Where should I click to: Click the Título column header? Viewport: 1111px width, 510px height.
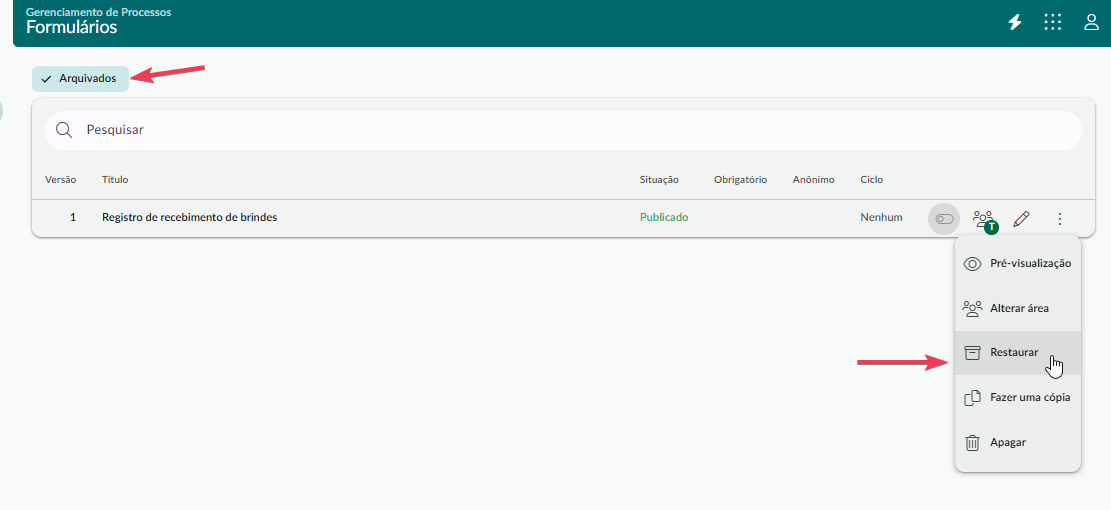[115, 180]
